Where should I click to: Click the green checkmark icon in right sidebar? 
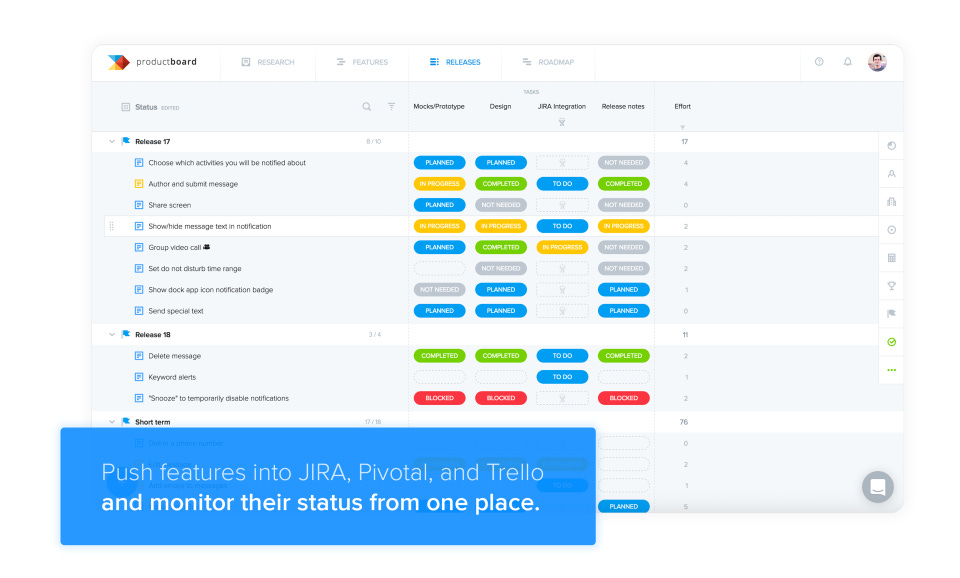point(891,342)
